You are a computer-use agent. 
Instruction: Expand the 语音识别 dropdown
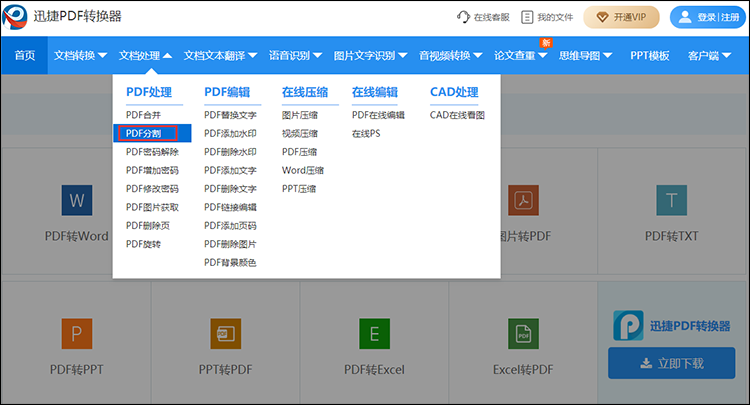coord(295,55)
